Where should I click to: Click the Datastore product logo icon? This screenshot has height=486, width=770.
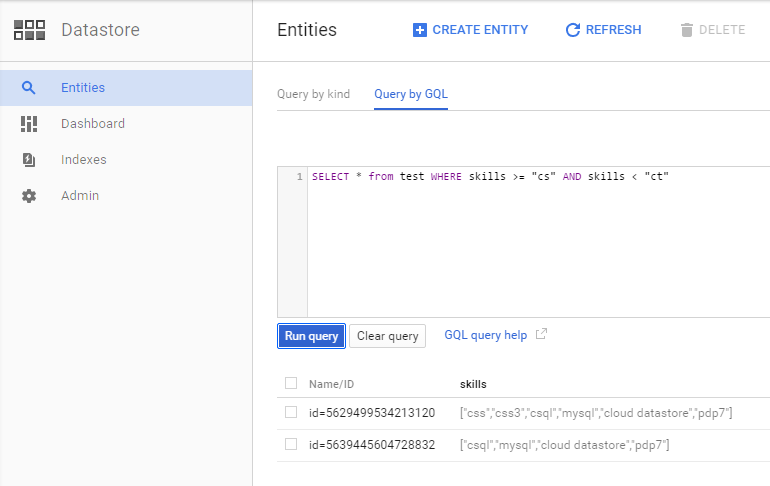29,30
